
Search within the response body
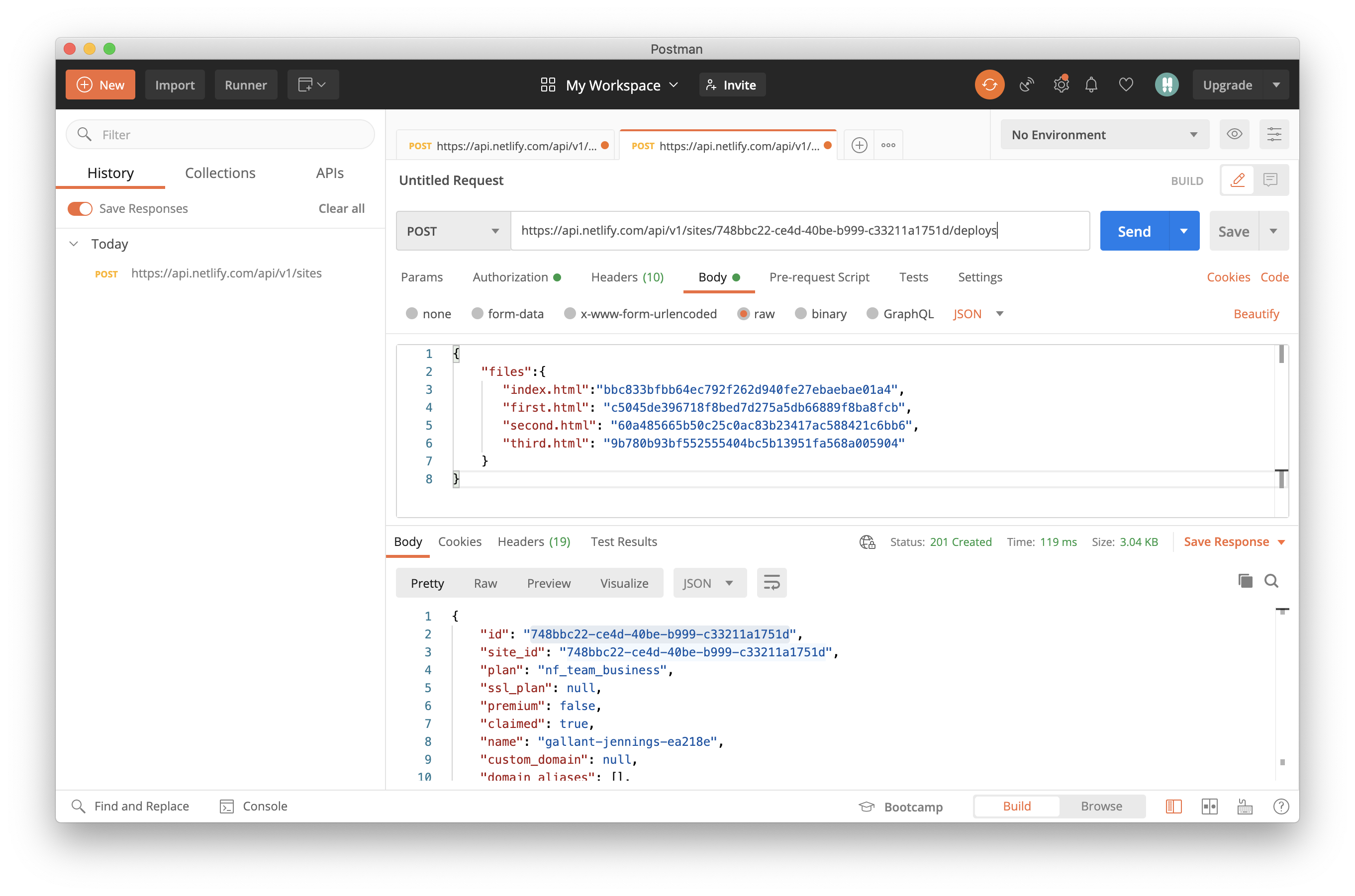tap(1271, 581)
